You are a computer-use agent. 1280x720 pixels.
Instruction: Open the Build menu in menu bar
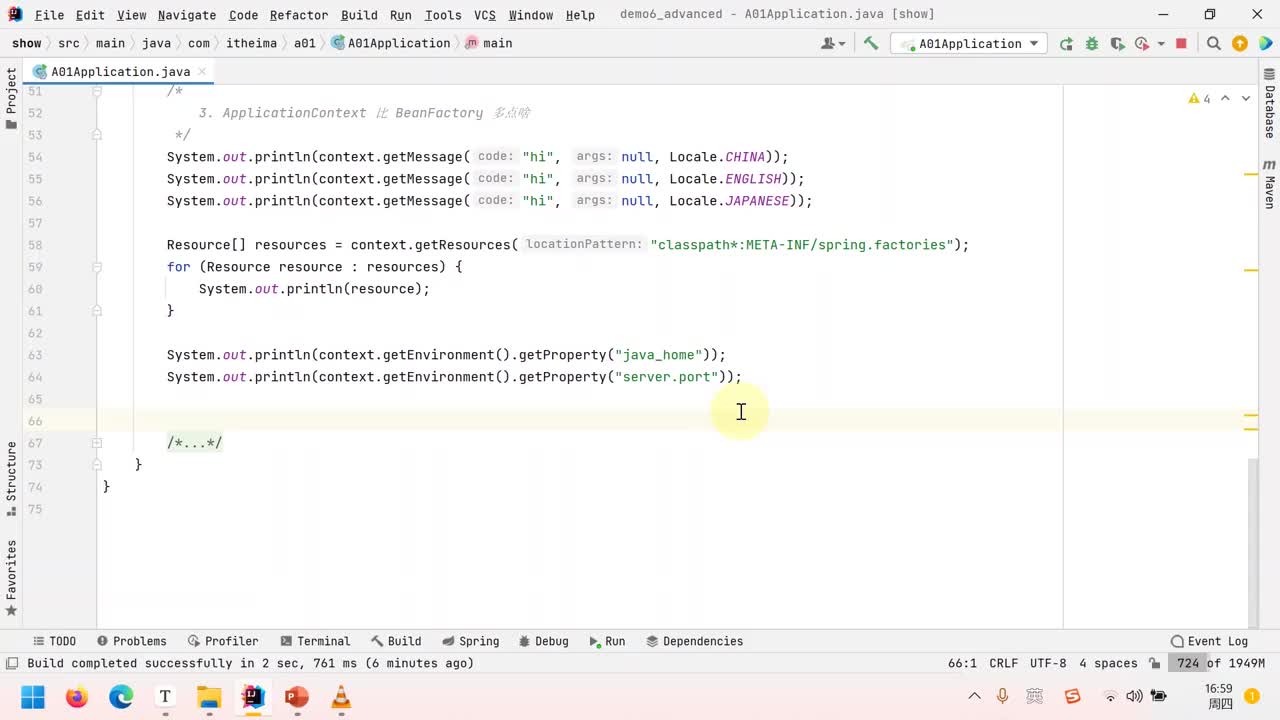(x=359, y=15)
